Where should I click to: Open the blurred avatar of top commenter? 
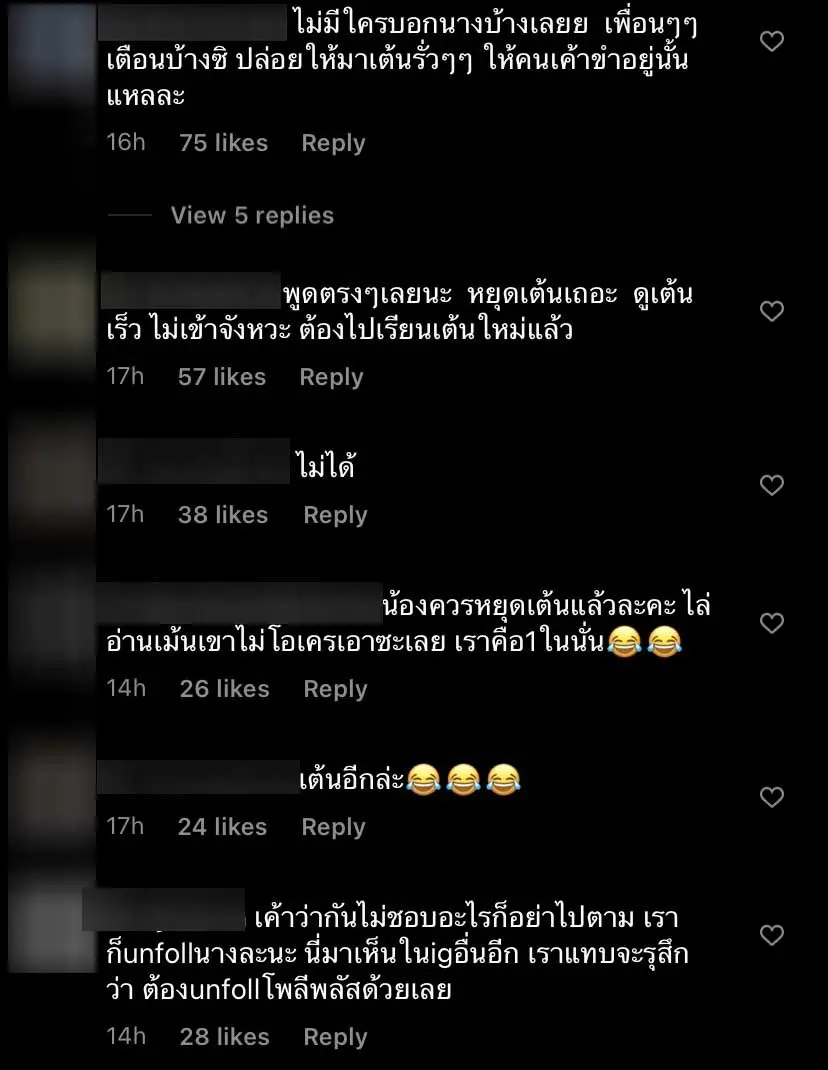point(52,61)
